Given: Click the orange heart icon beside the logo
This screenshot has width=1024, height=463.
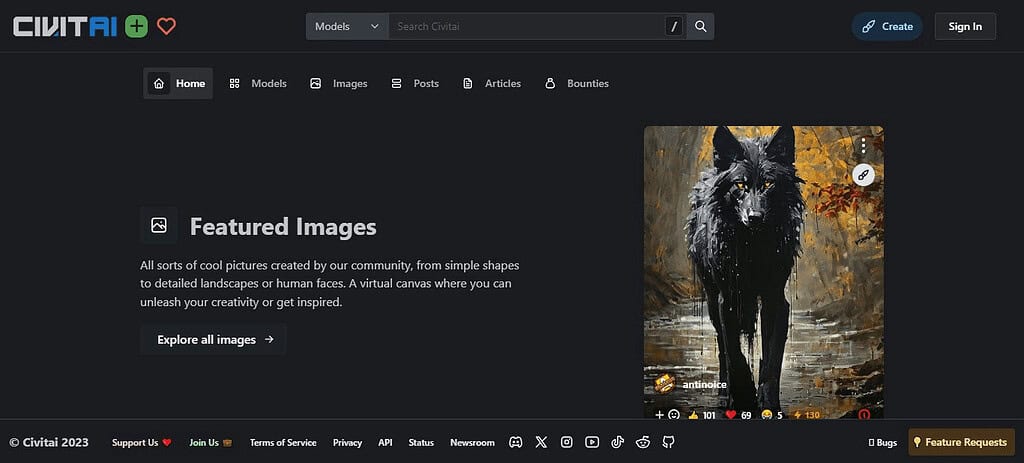Looking at the screenshot, I should 167,26.
